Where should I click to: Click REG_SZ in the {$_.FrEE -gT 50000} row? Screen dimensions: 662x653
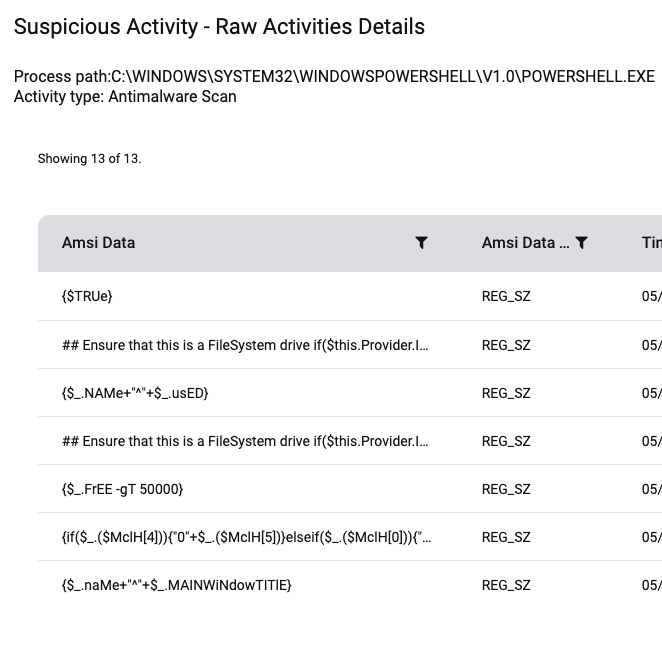pos(506,489)
